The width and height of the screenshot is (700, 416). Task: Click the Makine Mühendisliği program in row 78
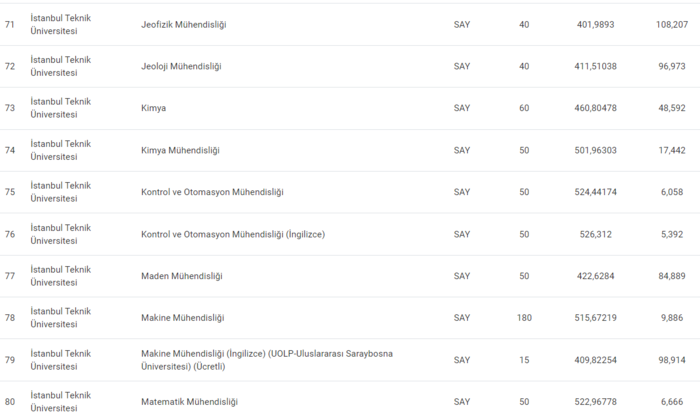(x=183, y=318)
